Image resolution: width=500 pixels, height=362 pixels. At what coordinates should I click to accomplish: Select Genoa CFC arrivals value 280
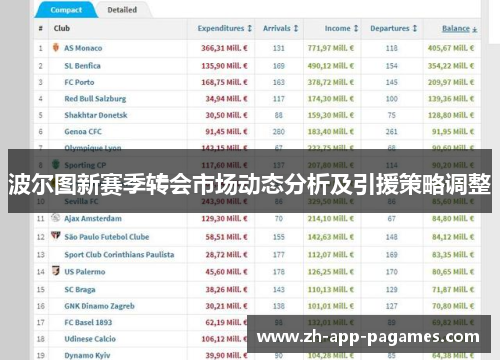point(279,132)
